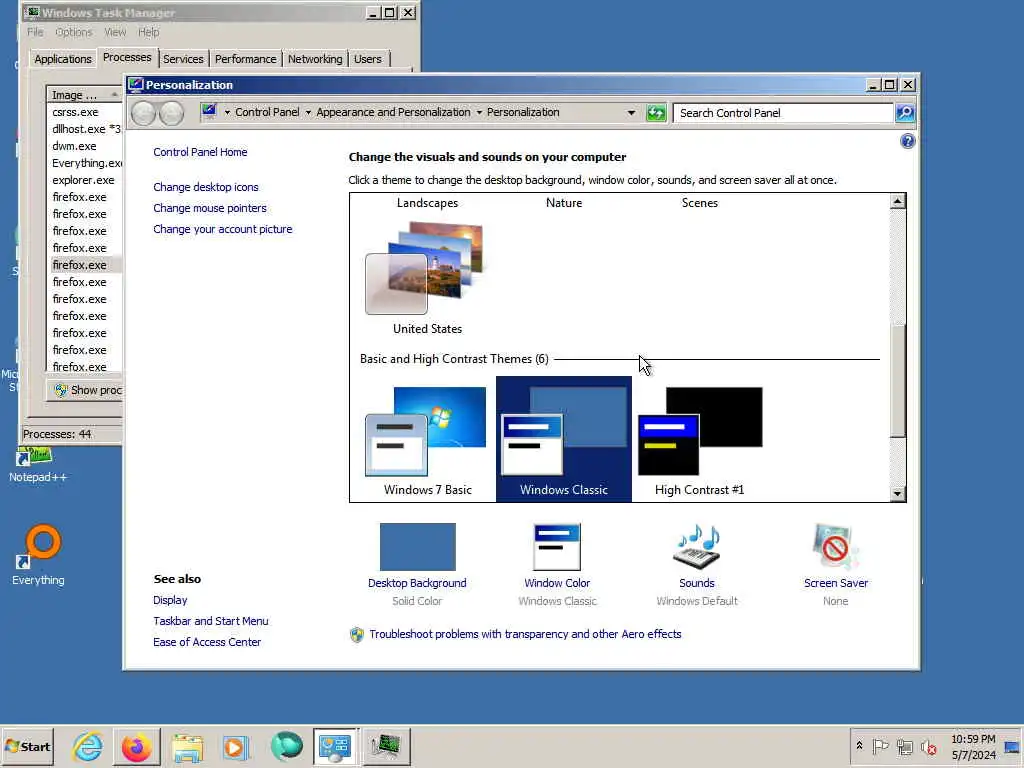Open the File menu in Task Manager
The image size is (1024, 768).
coord(35,32)
